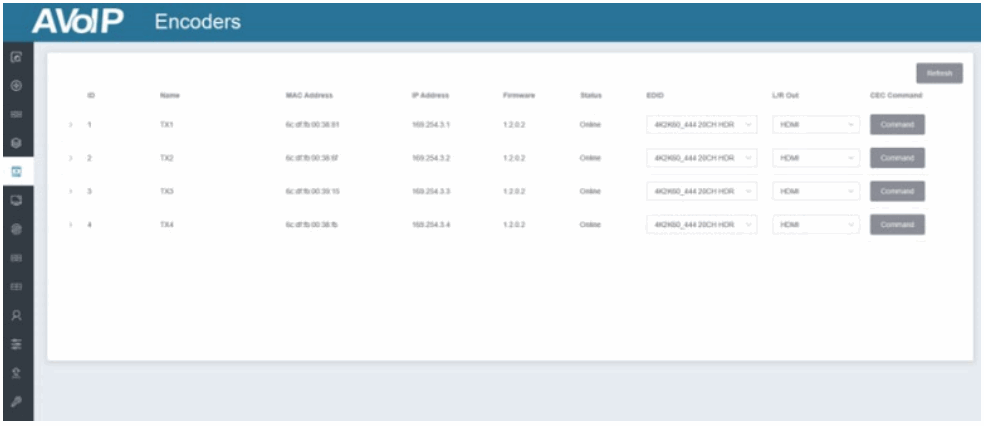The image size is (984, 426).
Task: Open the L/R Out dropdown for TX4
Action: (816, 225)
